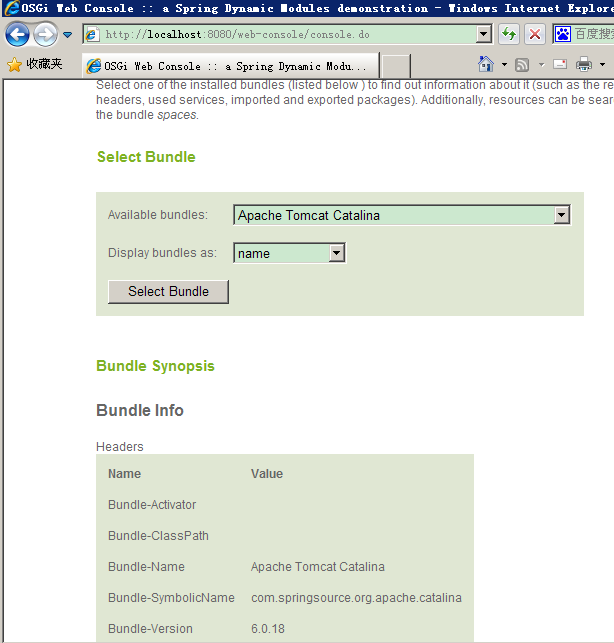Click the Bundle-Version row label
The height and width of the screenshot is (643, 614).
click(x=150, y=629)
